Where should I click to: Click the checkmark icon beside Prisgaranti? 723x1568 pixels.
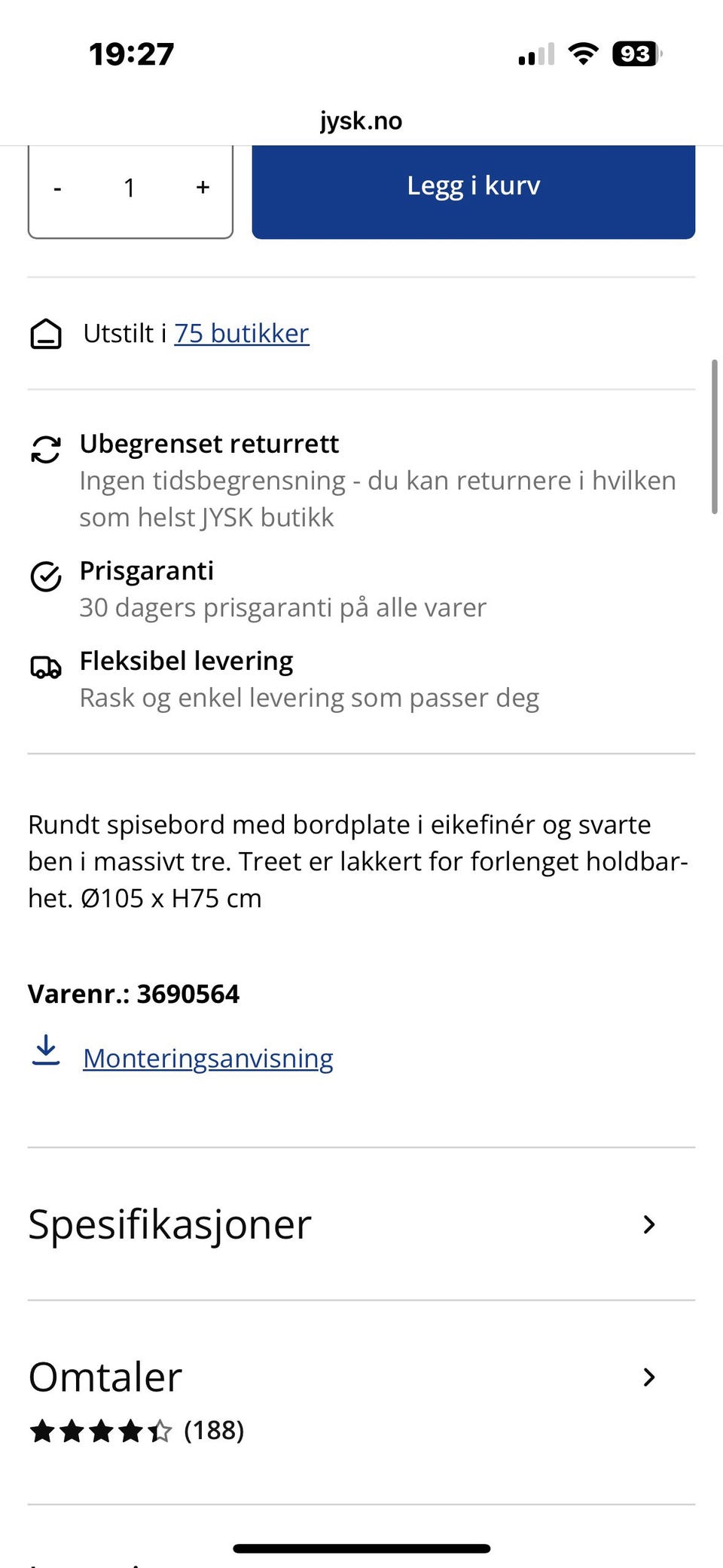[x=46, y=576]
